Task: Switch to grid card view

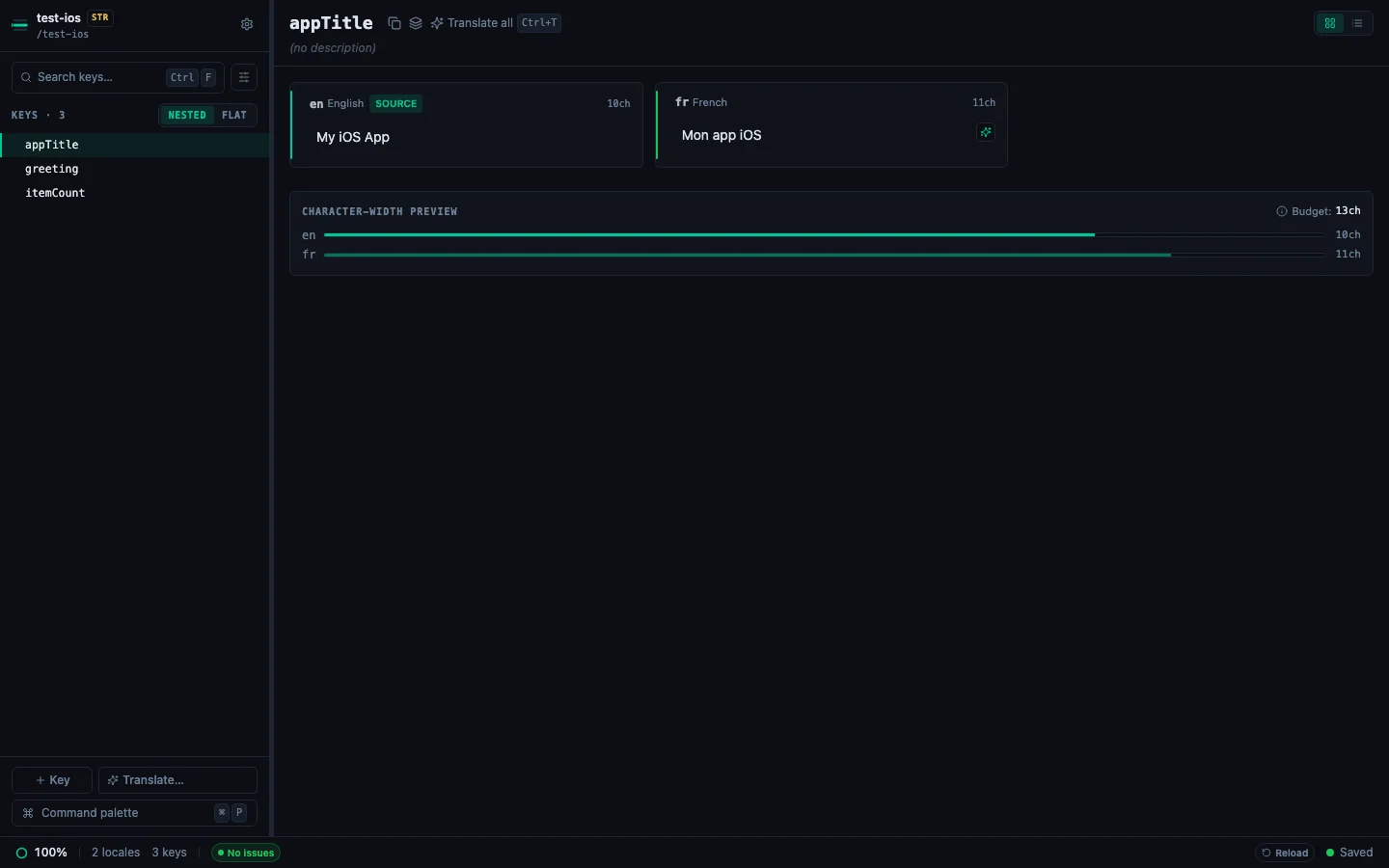Action: 1330,23
